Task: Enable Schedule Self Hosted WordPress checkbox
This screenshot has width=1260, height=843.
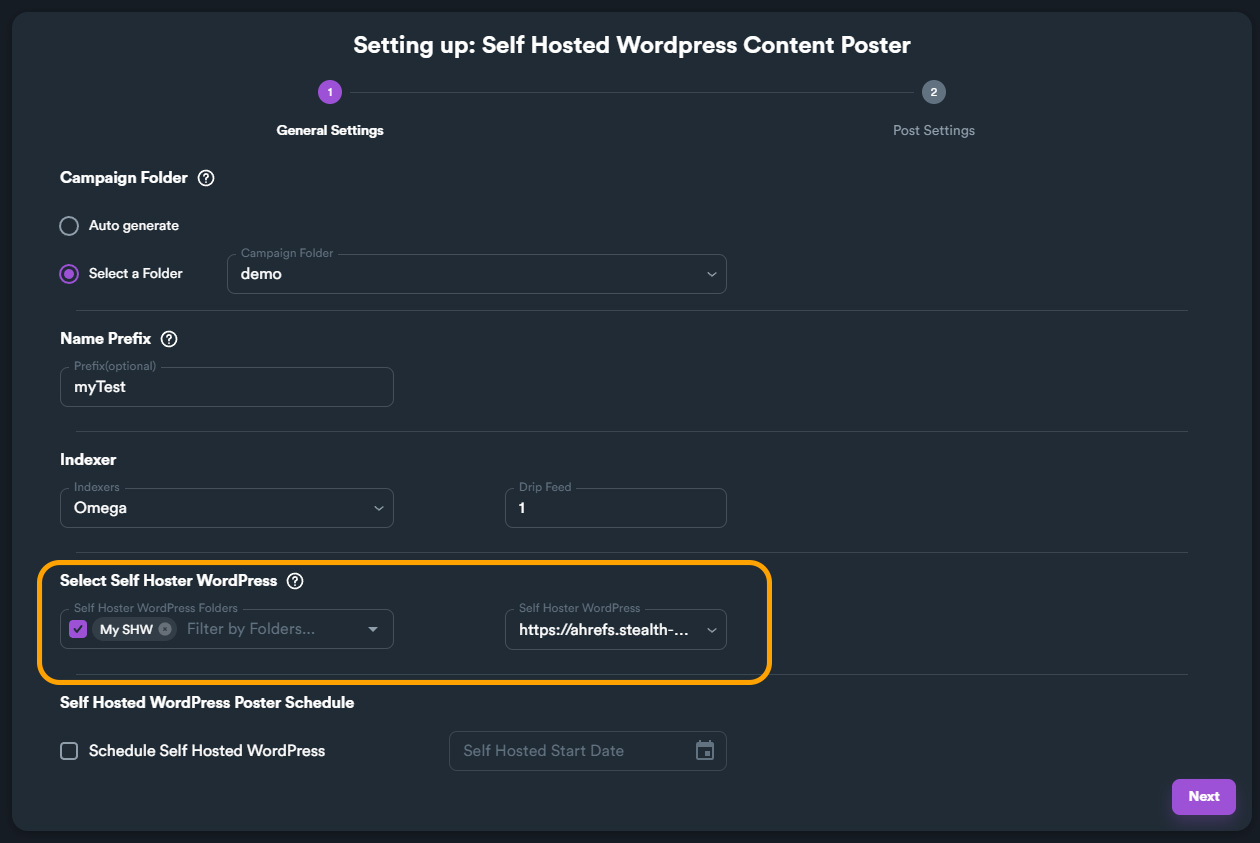Action: (69, 751)
